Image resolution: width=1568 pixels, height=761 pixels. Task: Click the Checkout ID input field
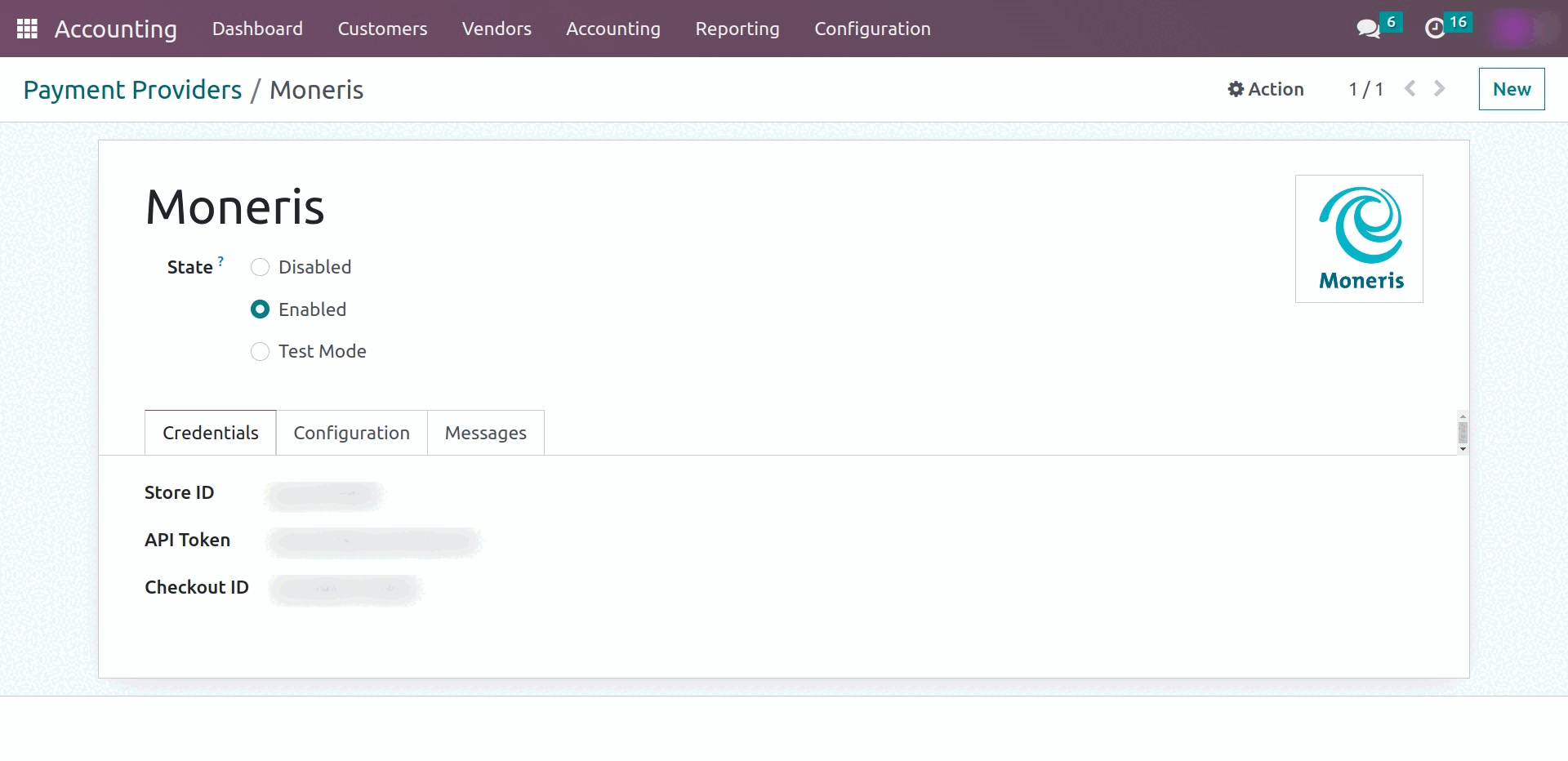pos(345,589)
